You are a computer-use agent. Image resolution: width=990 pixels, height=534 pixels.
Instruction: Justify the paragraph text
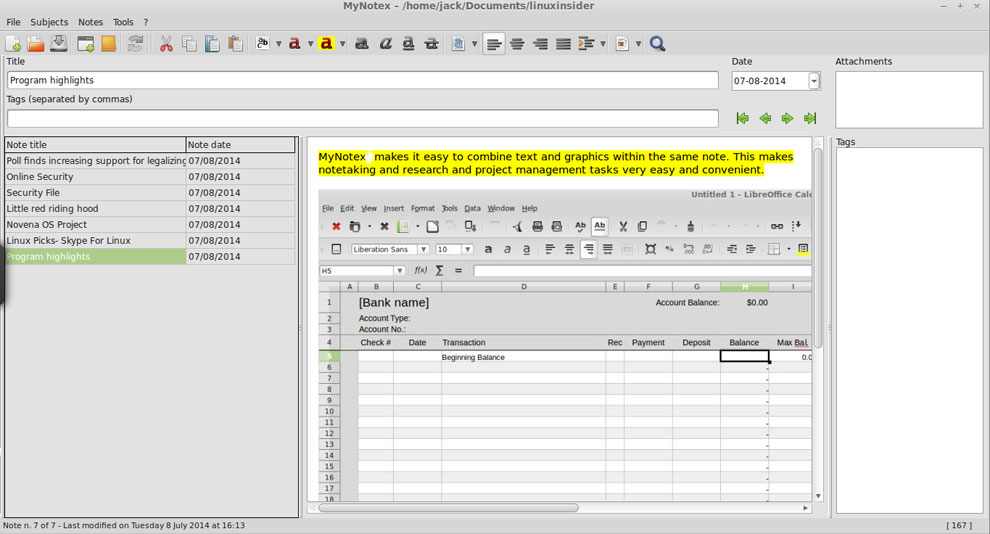point(563,44)
